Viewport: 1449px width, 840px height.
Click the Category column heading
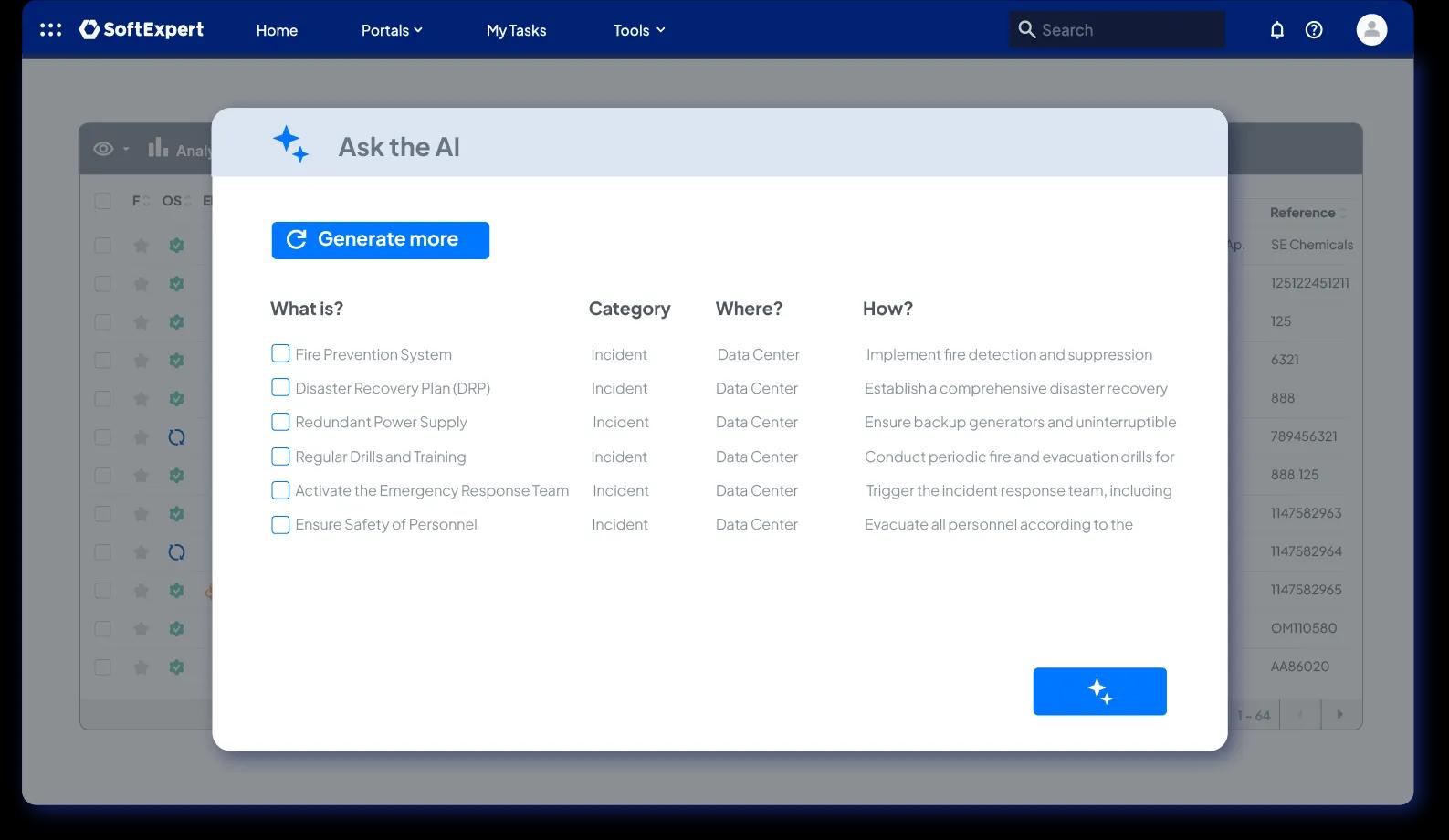click(629, 309)
